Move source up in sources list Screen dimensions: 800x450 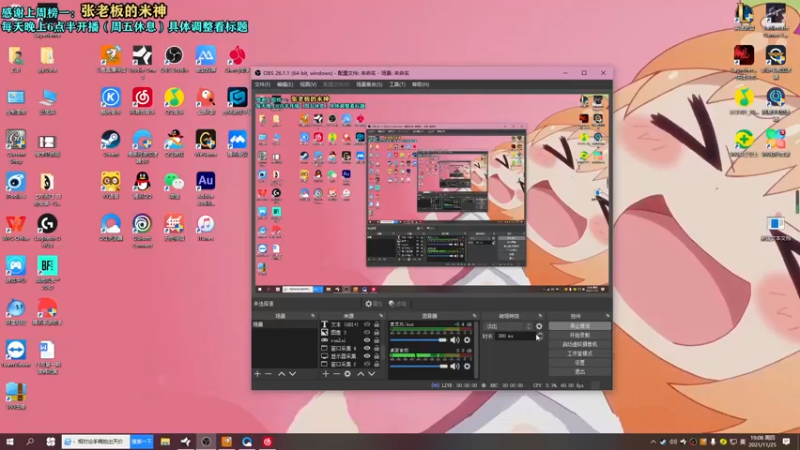coord(361,374)
